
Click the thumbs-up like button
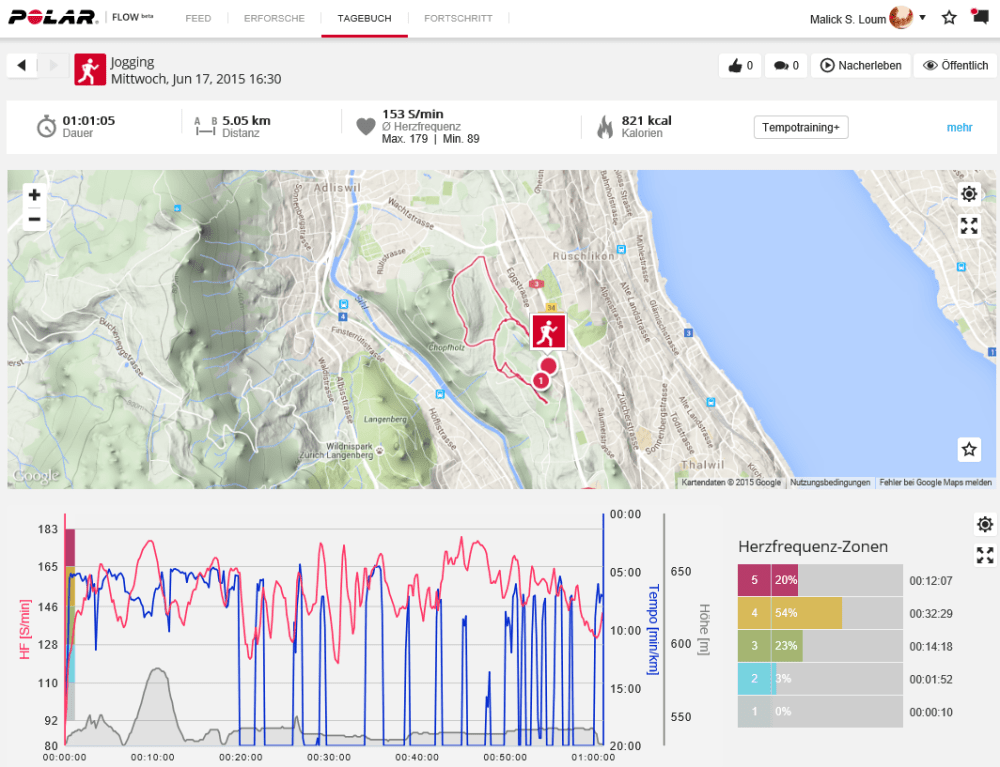coord(740,66)
